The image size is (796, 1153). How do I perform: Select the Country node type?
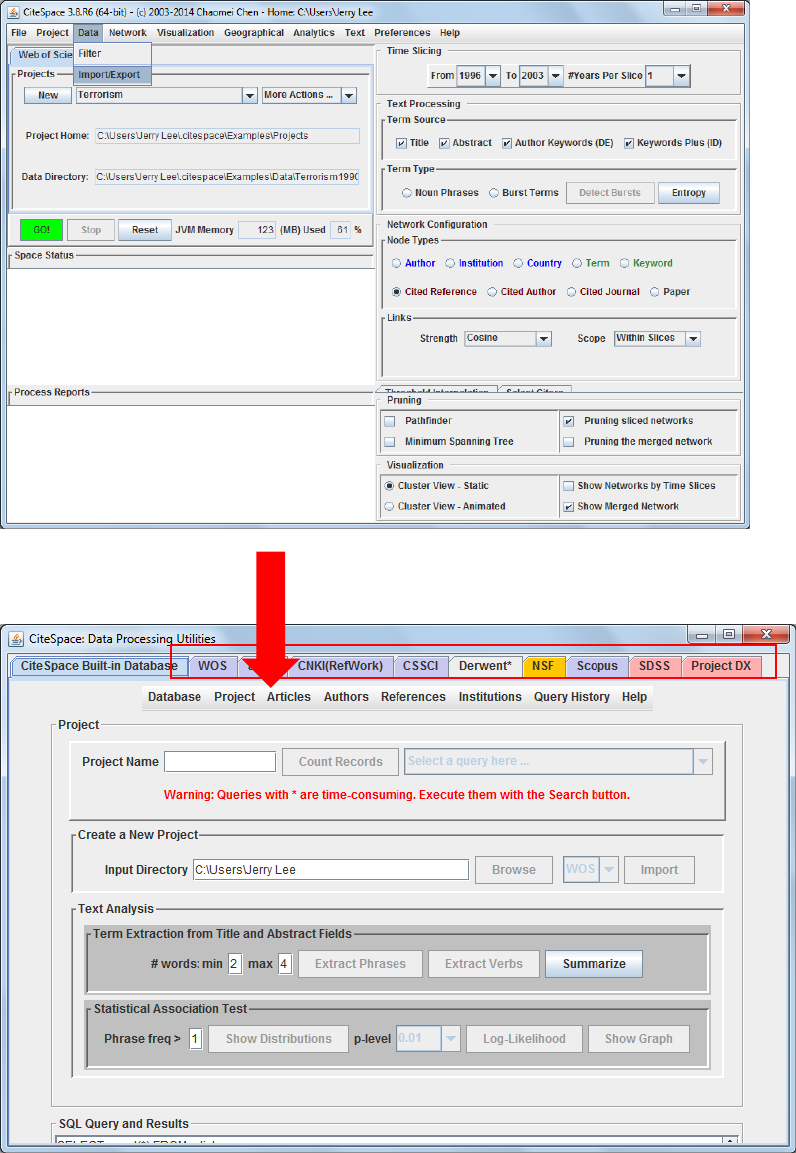pyautogui.click(x=519, y=263)
